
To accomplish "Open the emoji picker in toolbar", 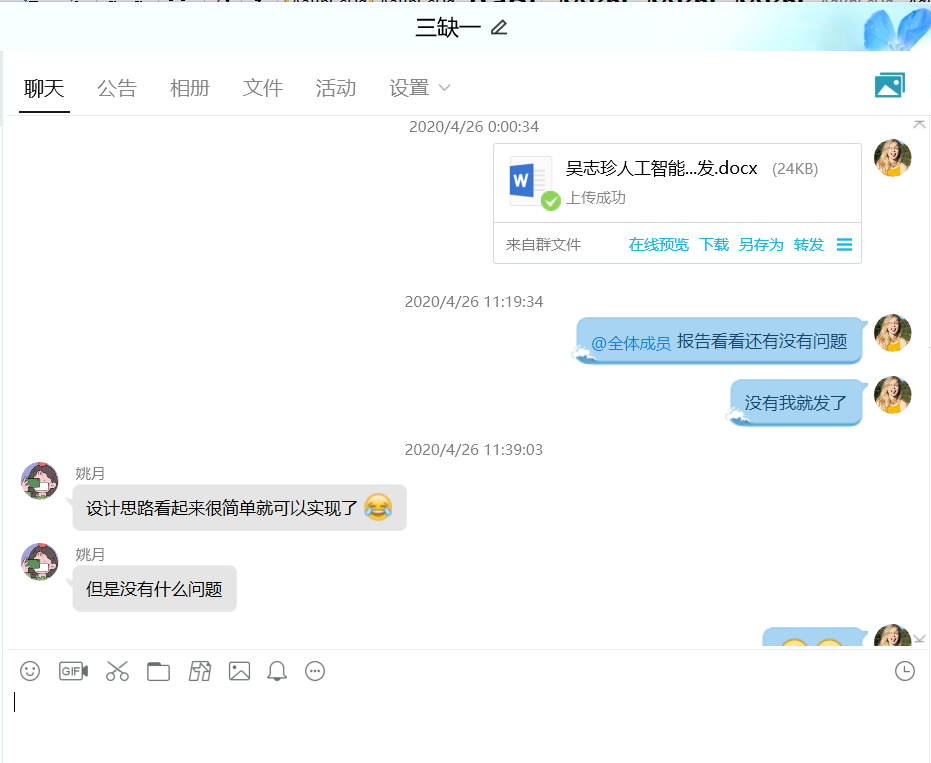I will (x=30, y=671).
